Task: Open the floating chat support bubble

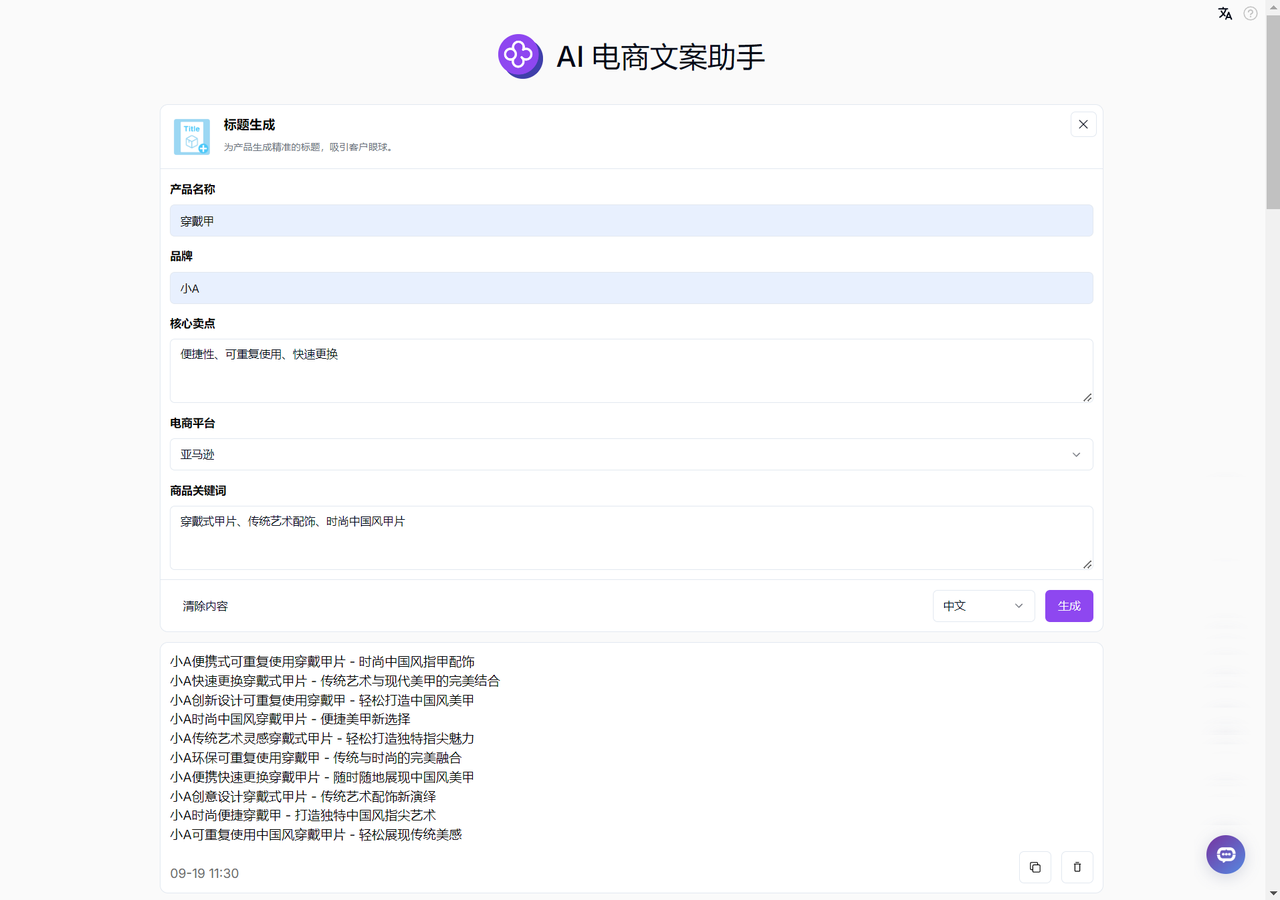Action: coord(1225,855)
